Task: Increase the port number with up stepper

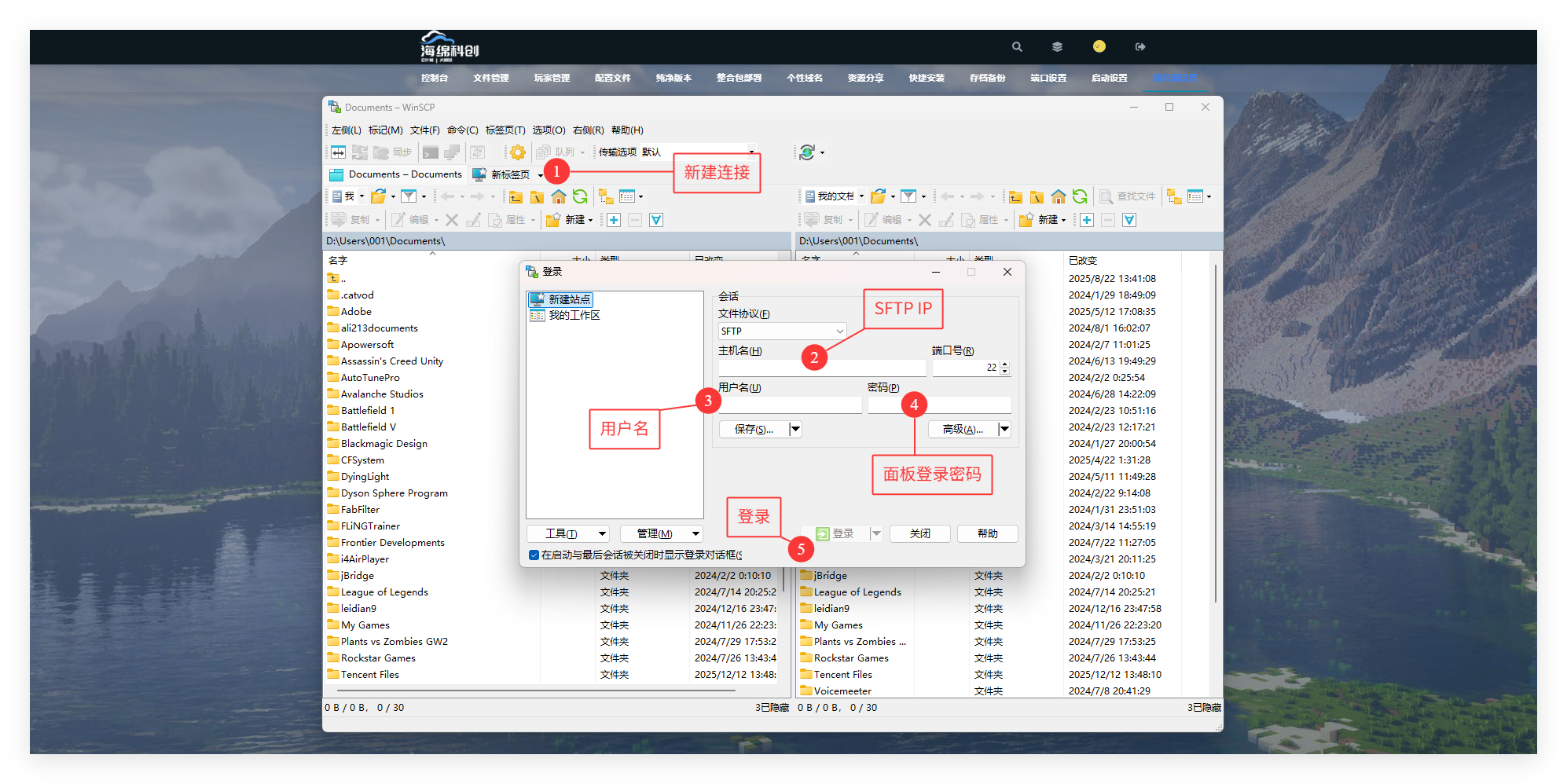Action: (1004, 364)
